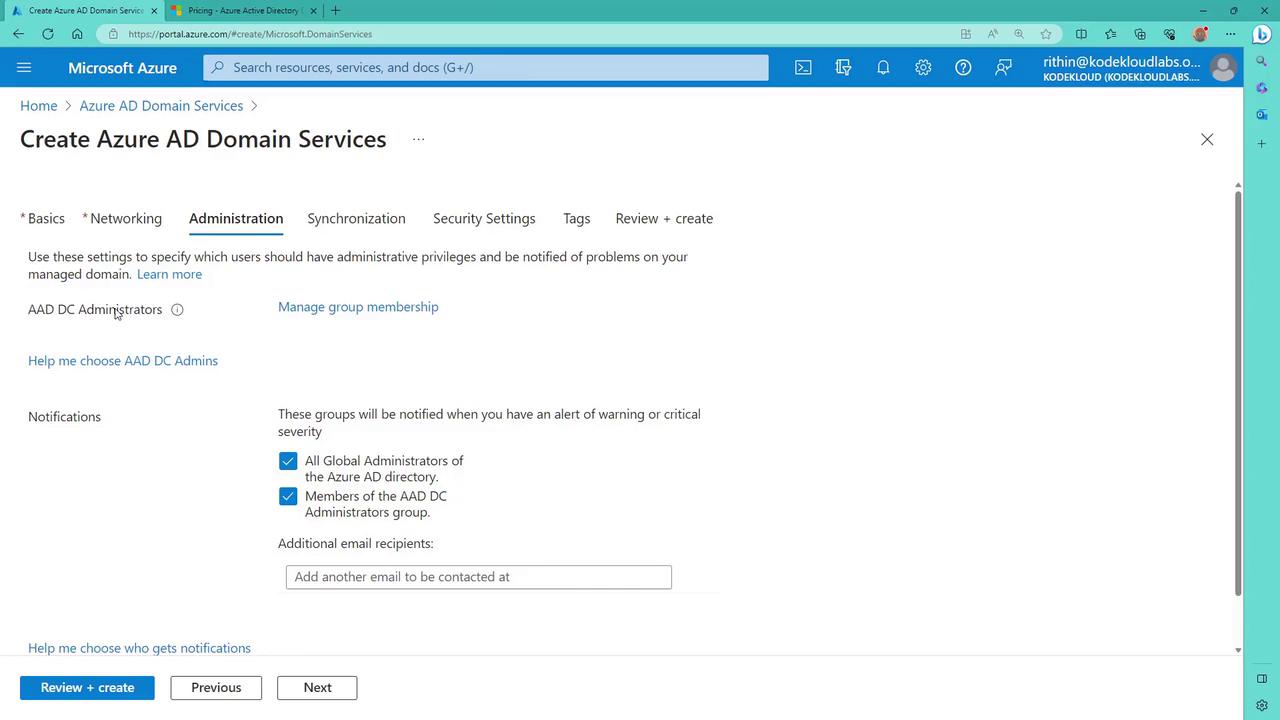Select the Administration tab
Image resolution: width=1280 pixels, height=720 pixels.
pyautogui.click(x=236, y=218)
